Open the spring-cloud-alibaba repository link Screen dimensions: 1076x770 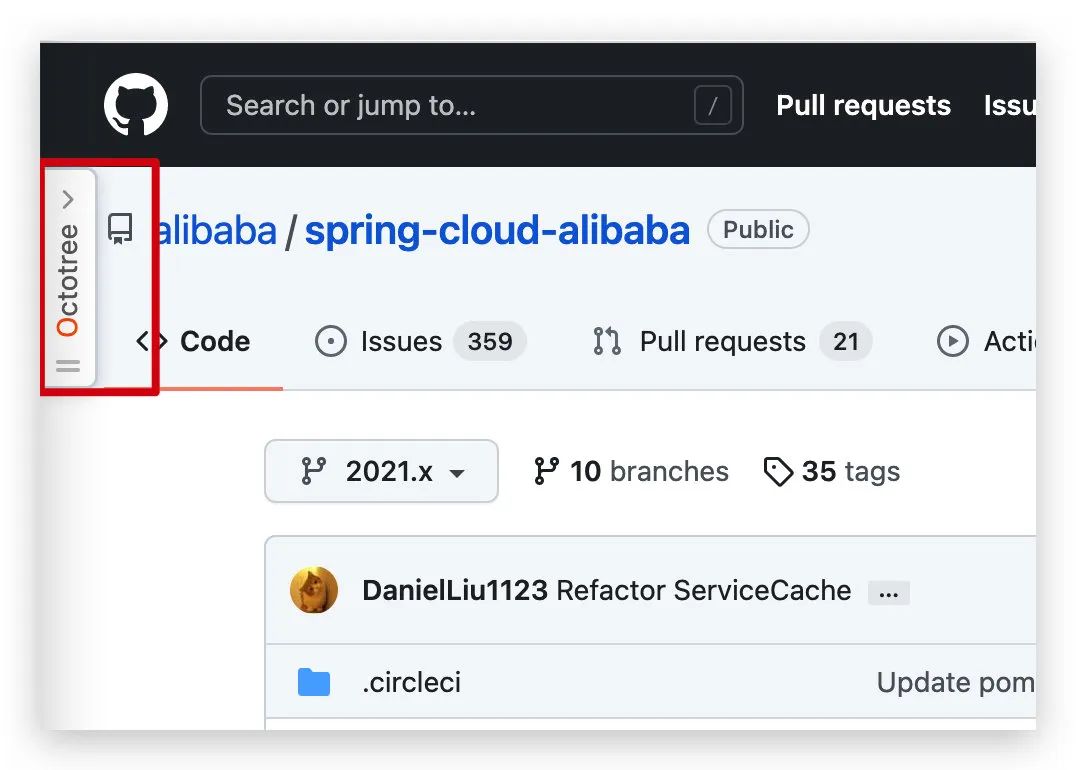click(497, 231)
